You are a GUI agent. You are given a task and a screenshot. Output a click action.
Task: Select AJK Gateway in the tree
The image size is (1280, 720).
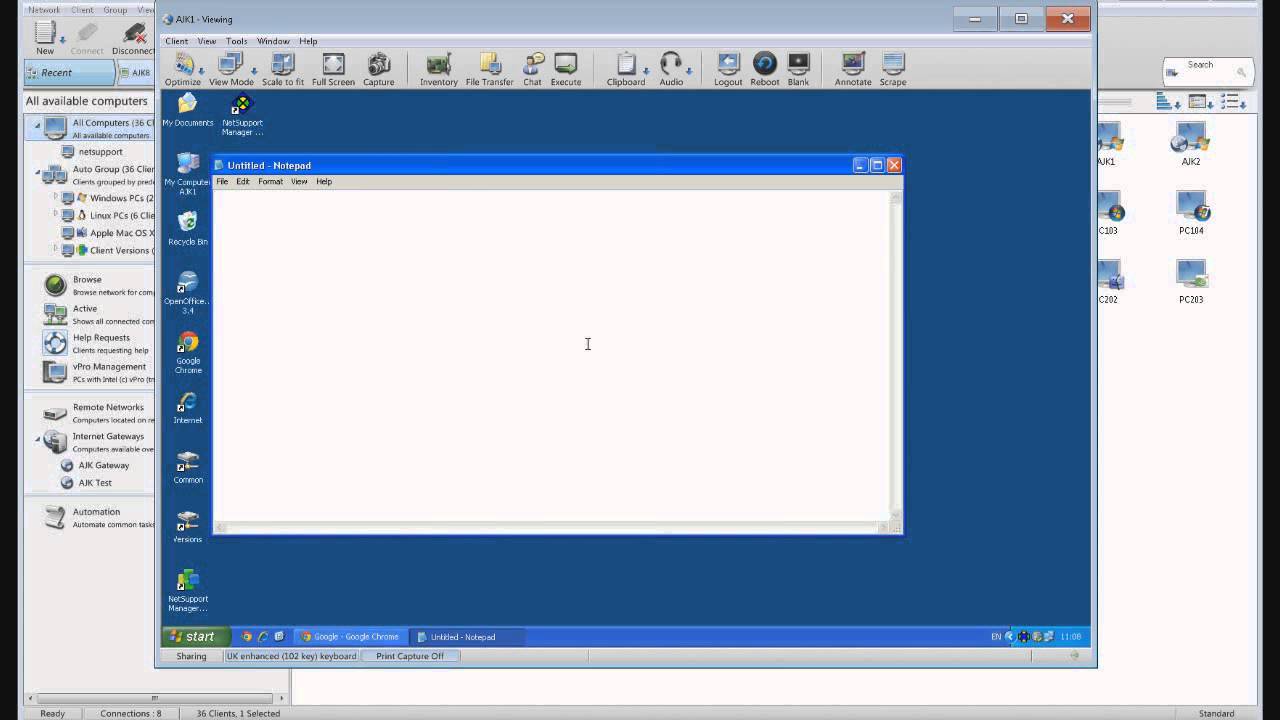click(x=103, y=465)
